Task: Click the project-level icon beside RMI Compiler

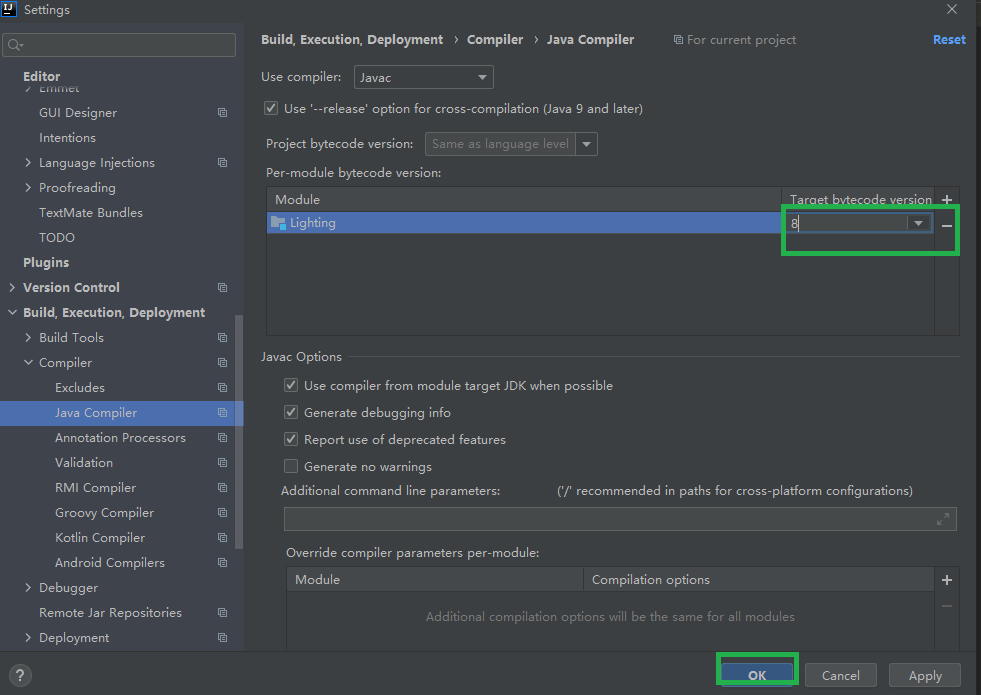Action: click(x=222, y=488)
